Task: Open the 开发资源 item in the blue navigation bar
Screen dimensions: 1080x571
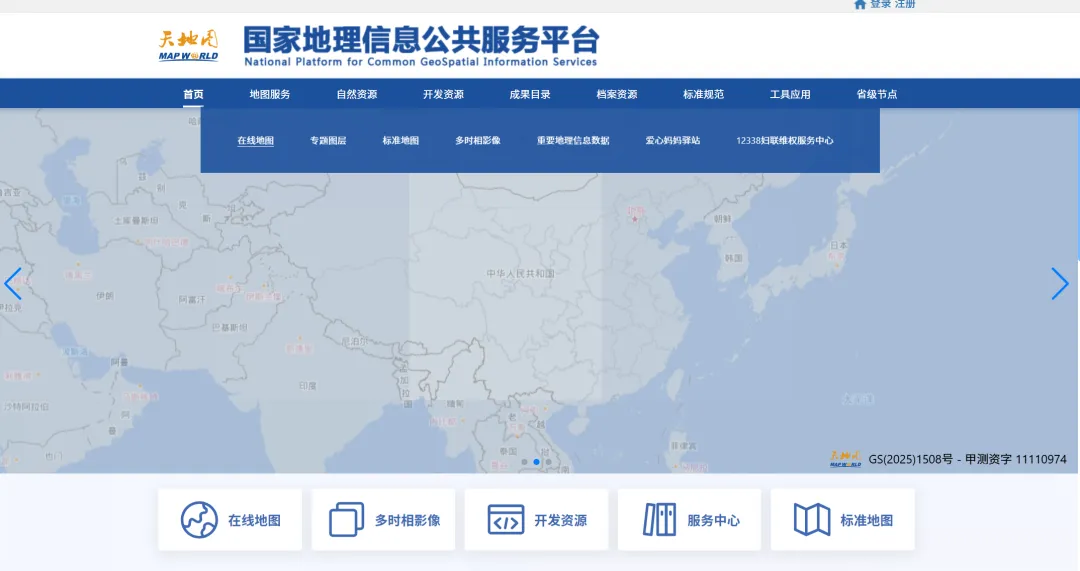Action: pyautogui.click(x=443, y=94)
